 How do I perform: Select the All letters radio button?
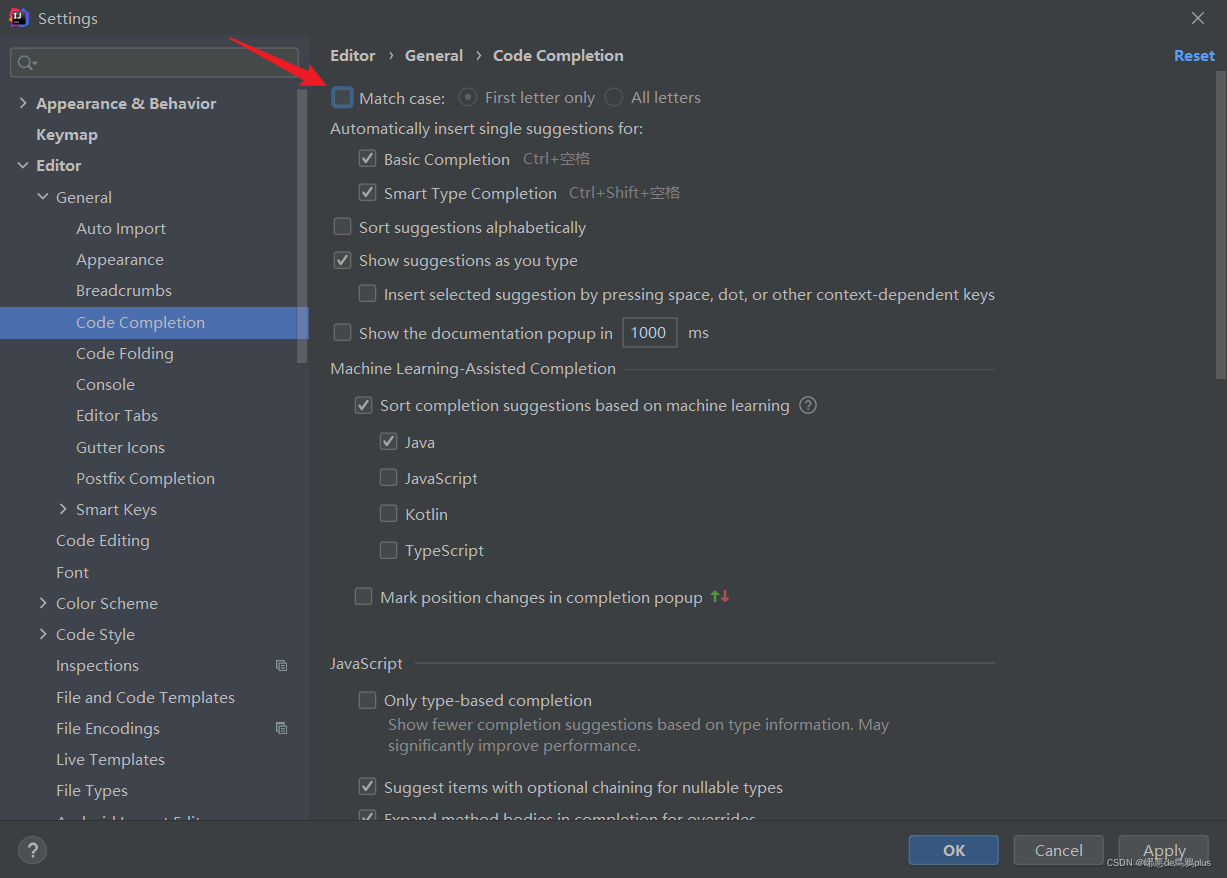[x=614, y=97]
